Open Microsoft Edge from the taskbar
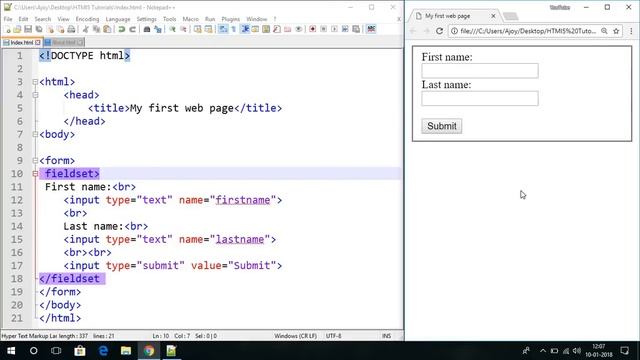The width and height of the screenshot is (640, 360). pyautogui.click(x=103, y=351)
